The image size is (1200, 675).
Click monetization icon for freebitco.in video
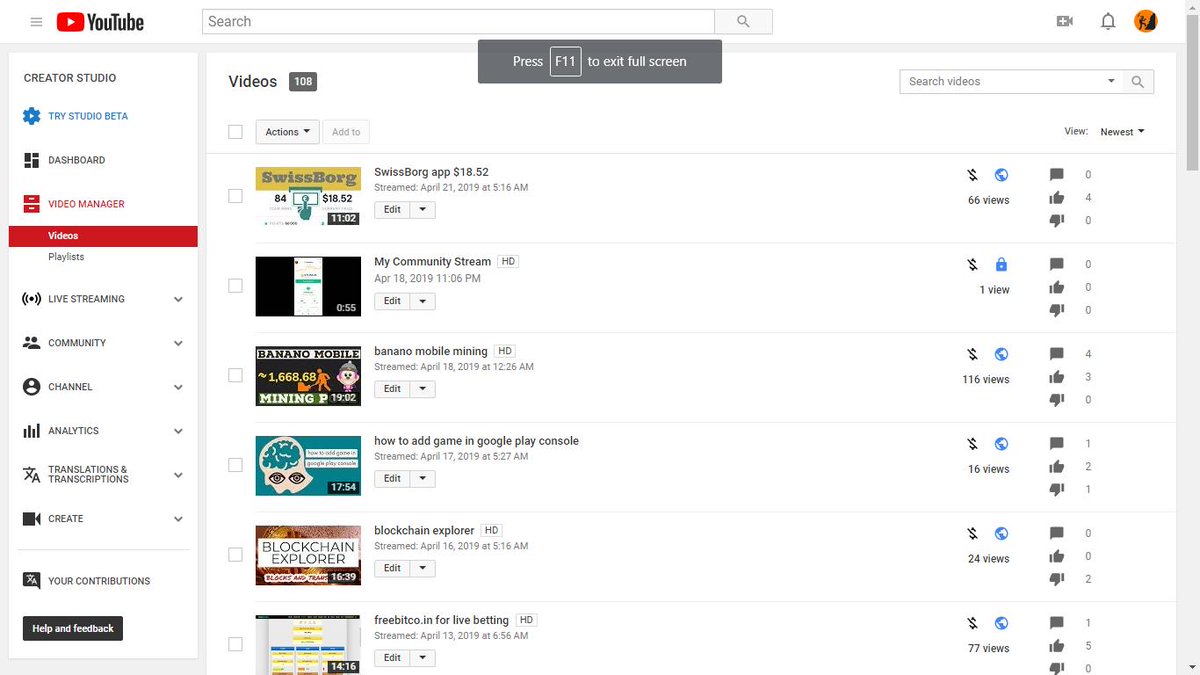click(x=972, y=623)
